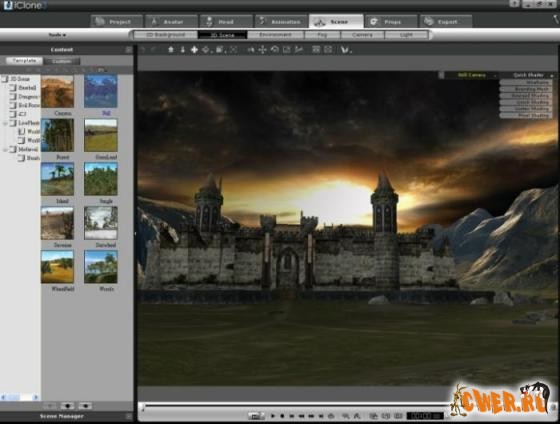Select the Custom tab in Content
This screenshot has height=424, width=560.
coord(61,61)
